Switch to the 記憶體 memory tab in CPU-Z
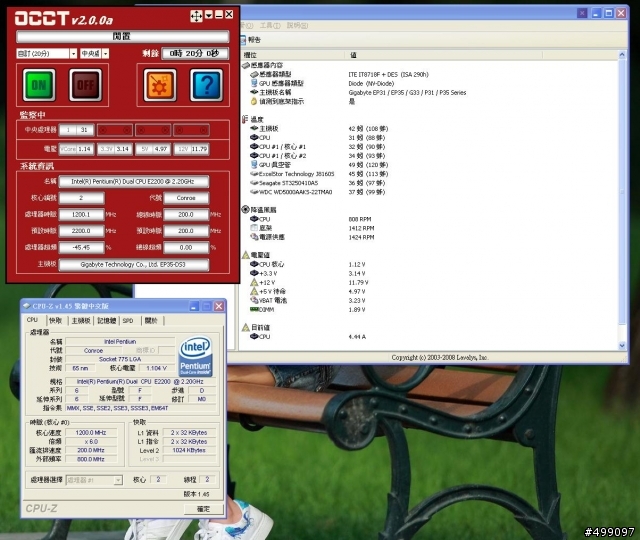This screenshot has height=540, width=640. (x=107, y=320)
